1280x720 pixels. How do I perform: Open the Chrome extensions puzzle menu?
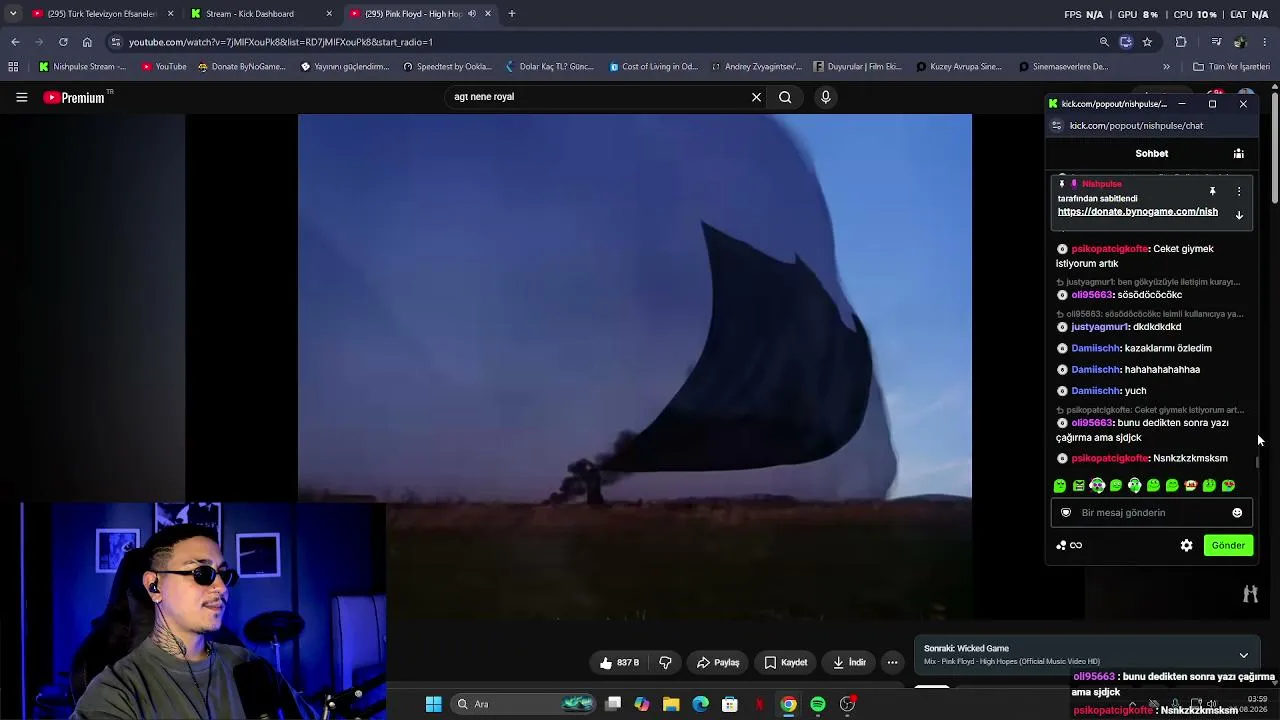tap(1181, 42)
